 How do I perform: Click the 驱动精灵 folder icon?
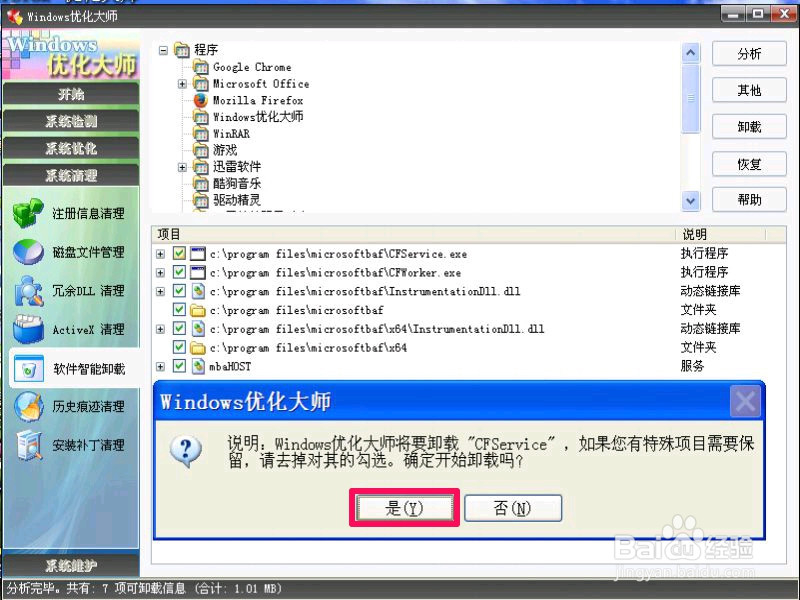pos(201,200)
